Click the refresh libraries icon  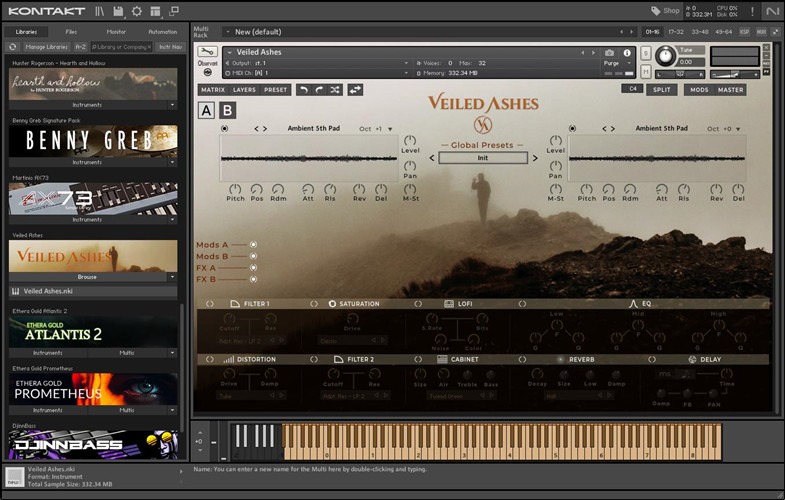pos(13,47)
